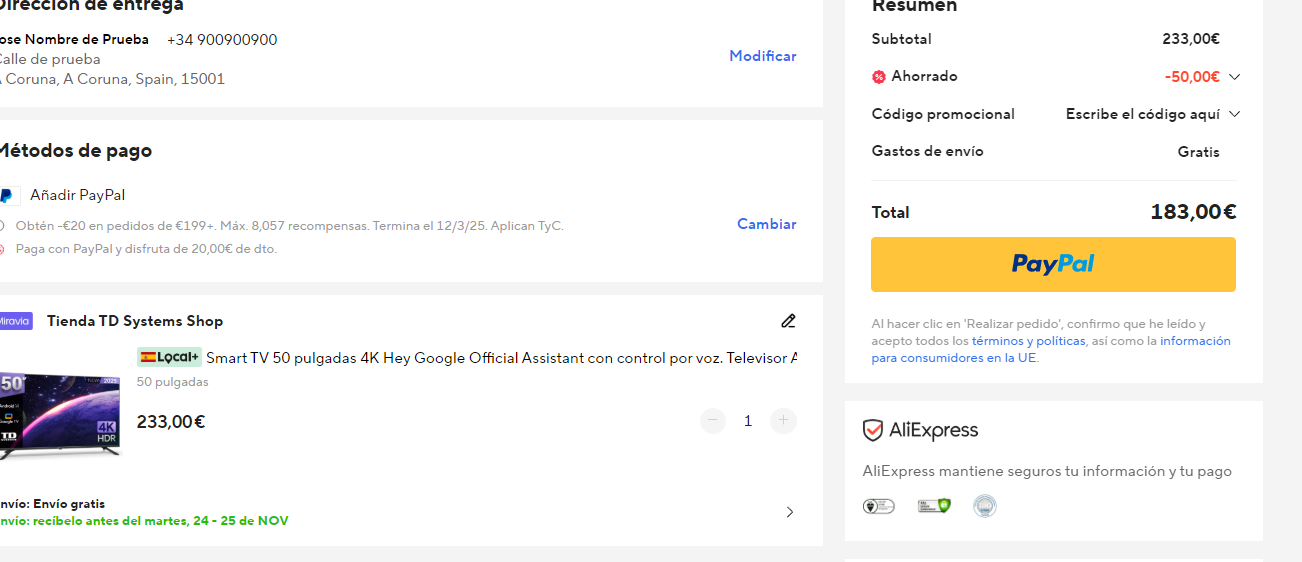Click Cambiar to change payment method
The image size is (1302, 562).
pos(767,224)
